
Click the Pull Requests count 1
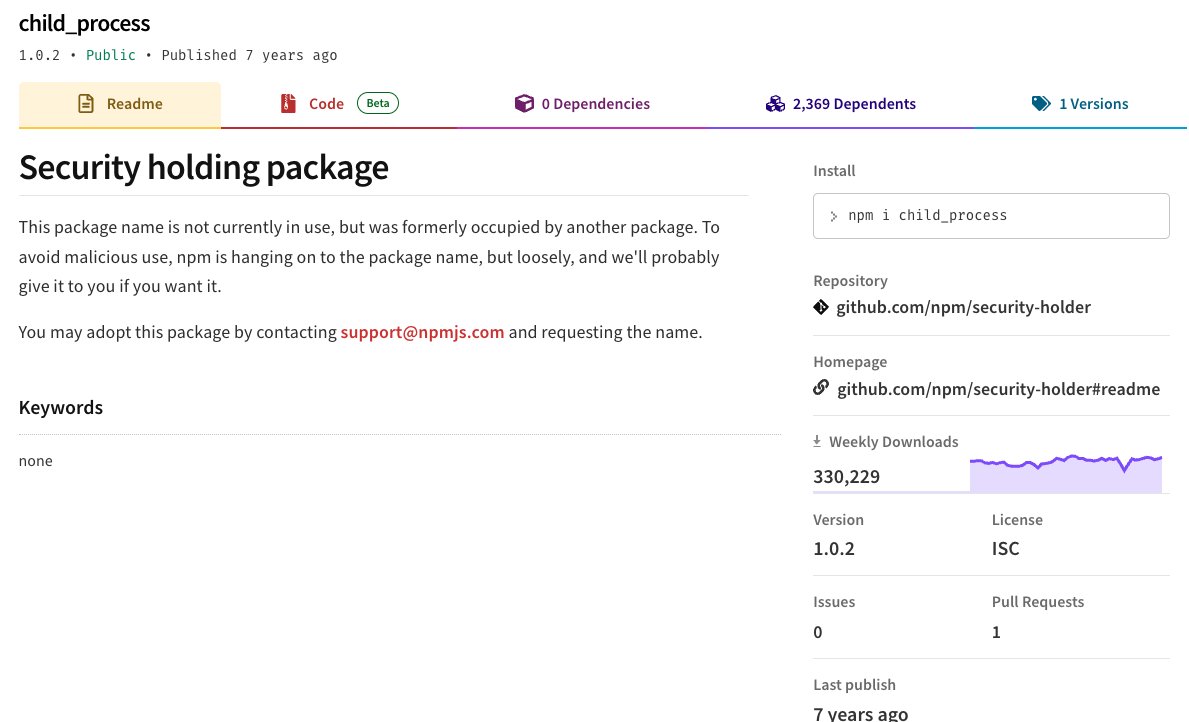click(996, 632)
